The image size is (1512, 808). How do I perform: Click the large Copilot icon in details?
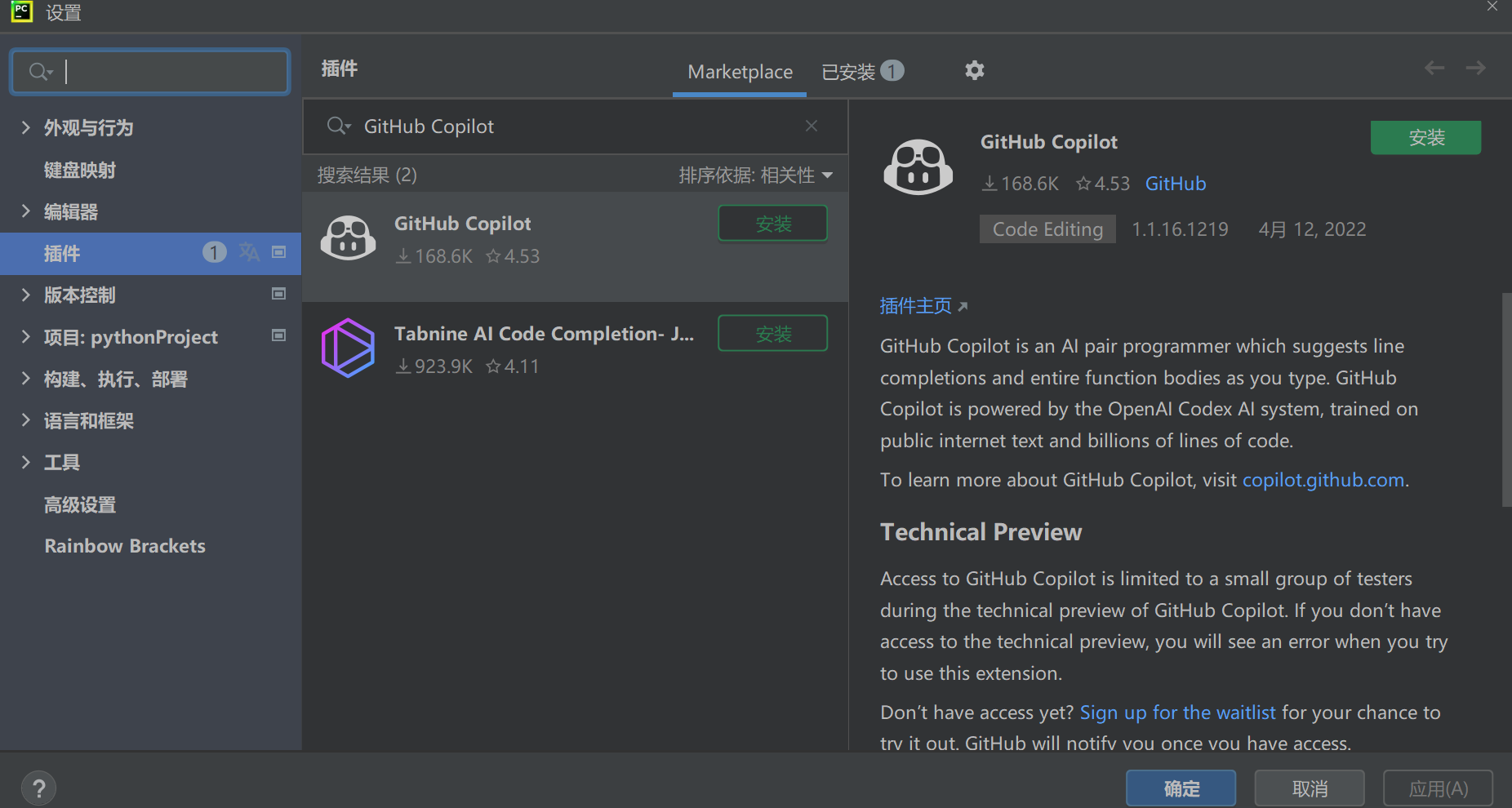click(918, 166)
